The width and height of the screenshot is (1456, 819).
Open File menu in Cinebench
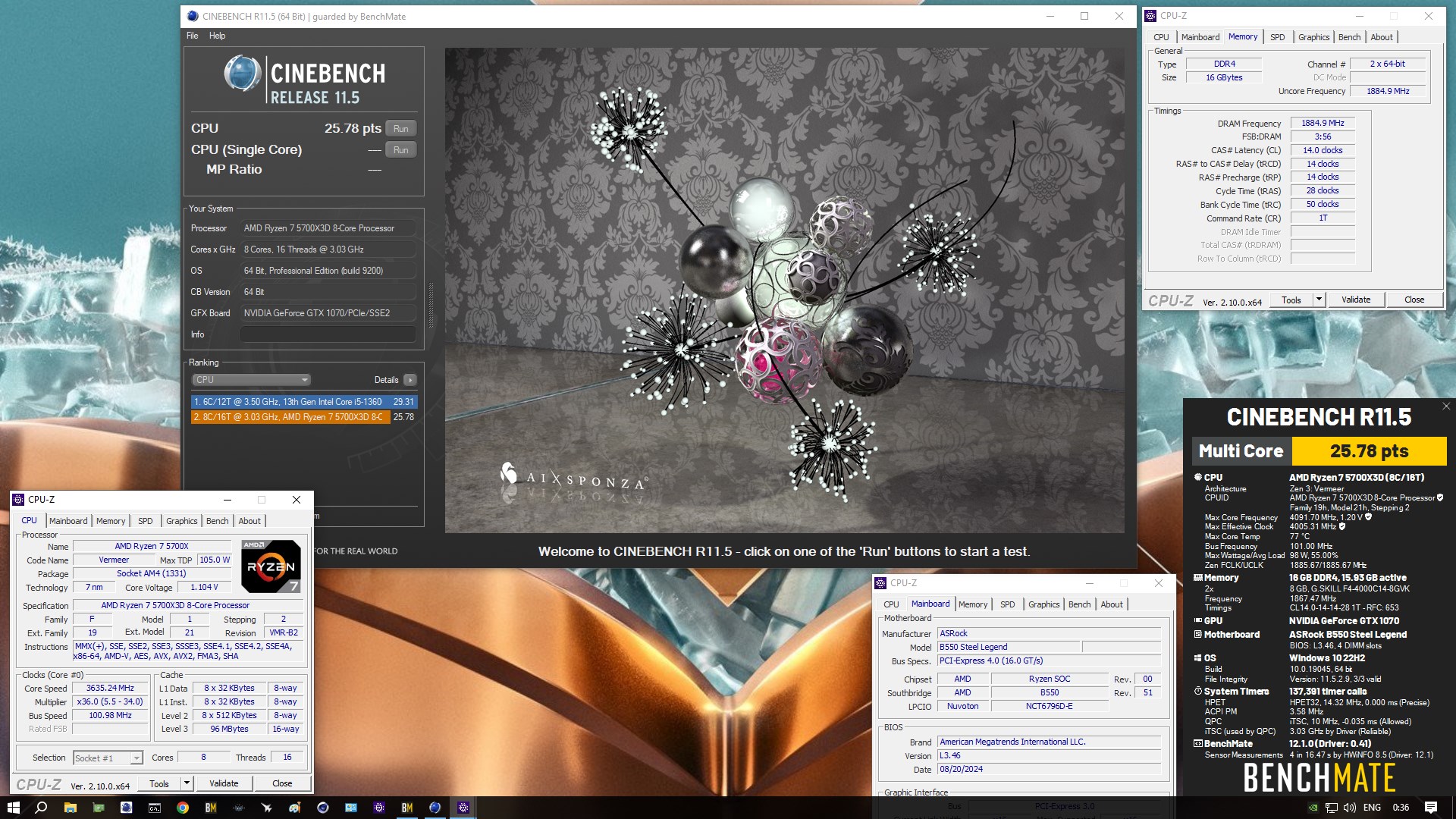pos(193,36)
